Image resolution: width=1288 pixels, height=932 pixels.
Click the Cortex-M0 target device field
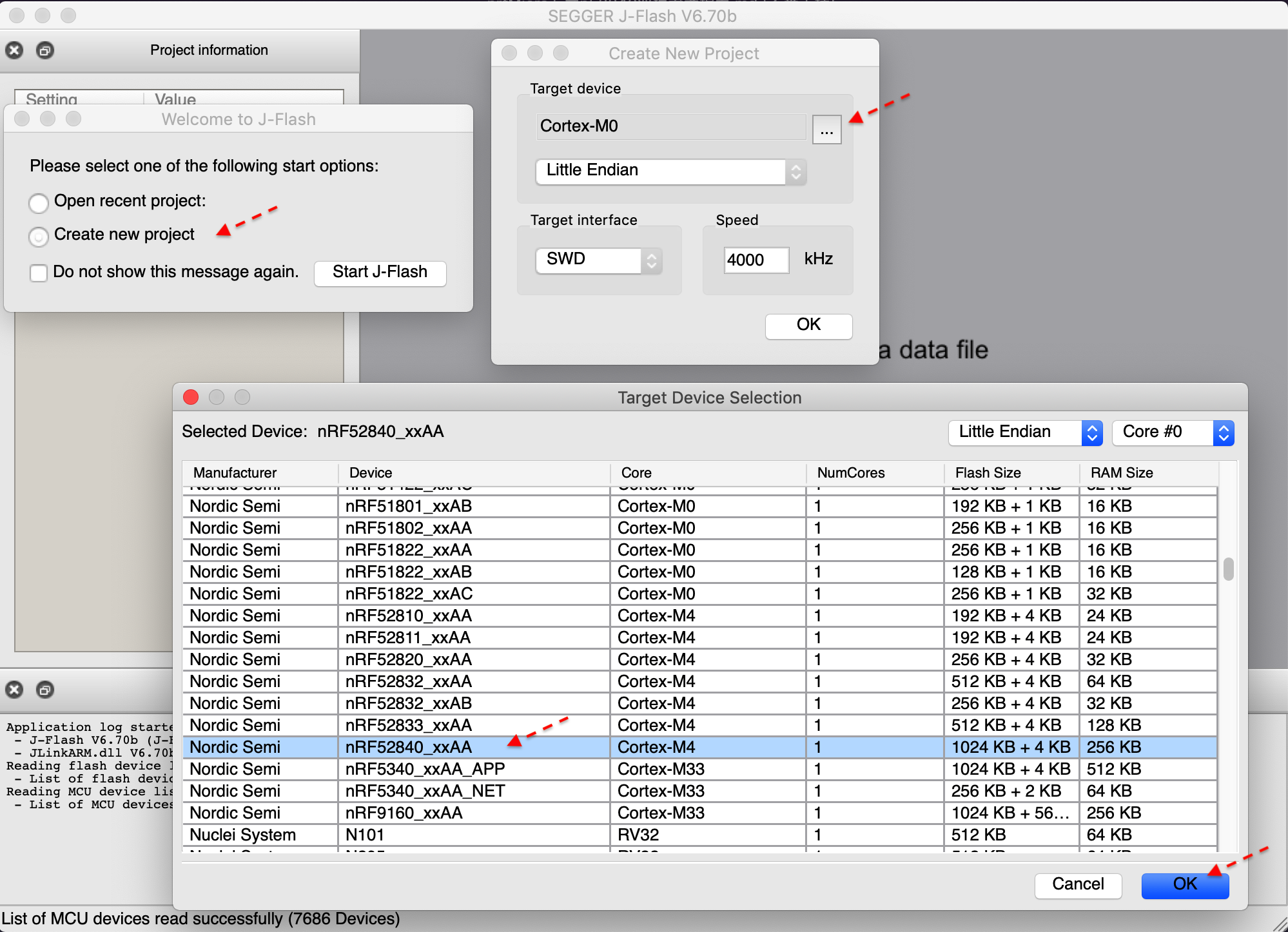point(670,126)
